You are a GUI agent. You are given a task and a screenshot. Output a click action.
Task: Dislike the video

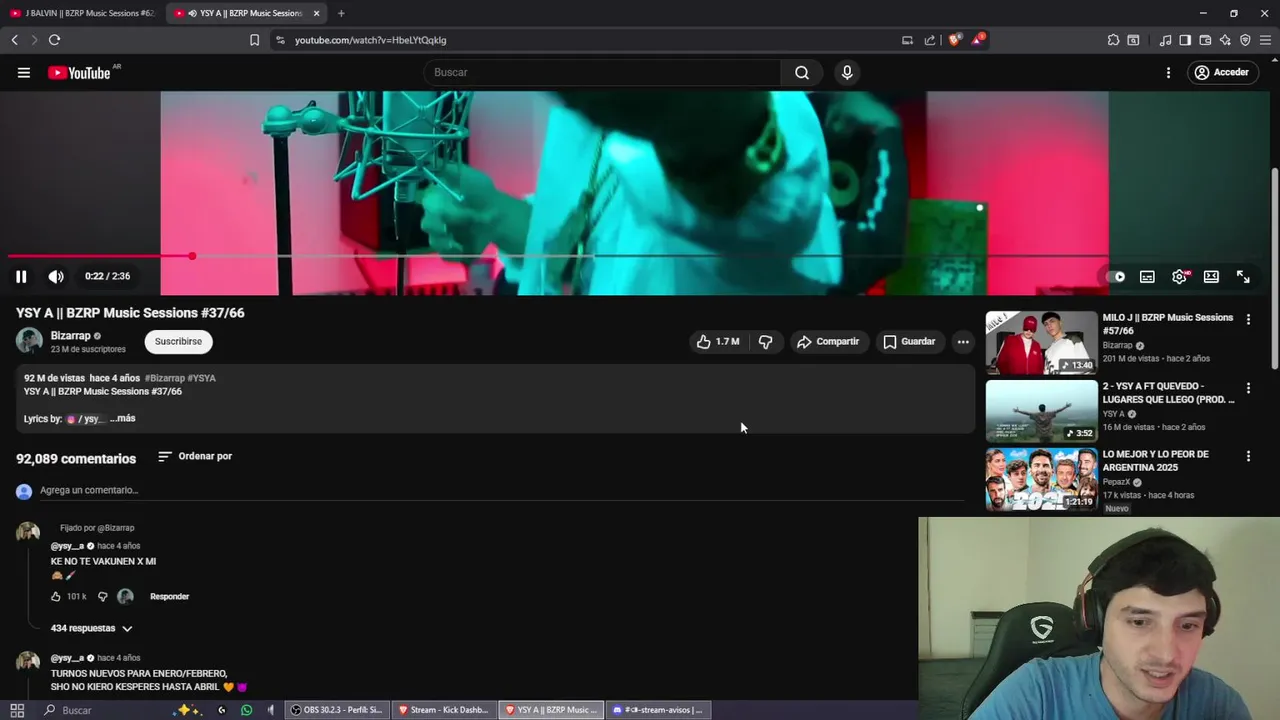click(765, 342)
